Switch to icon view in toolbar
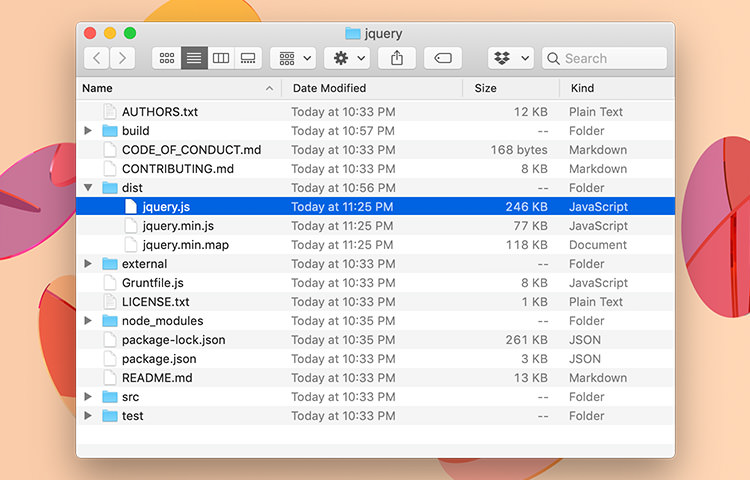Viewport: 750px width, 480px height. click(x=167, y=58)
